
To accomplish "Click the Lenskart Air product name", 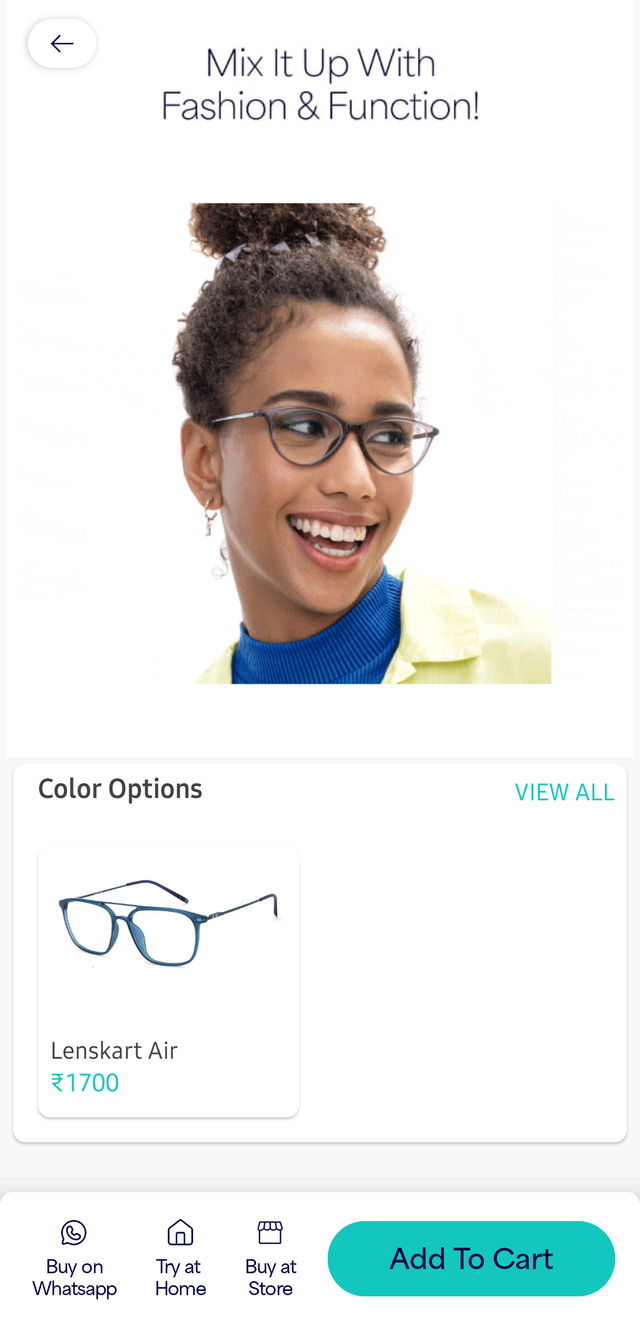I will click(x=114, y=1051).
